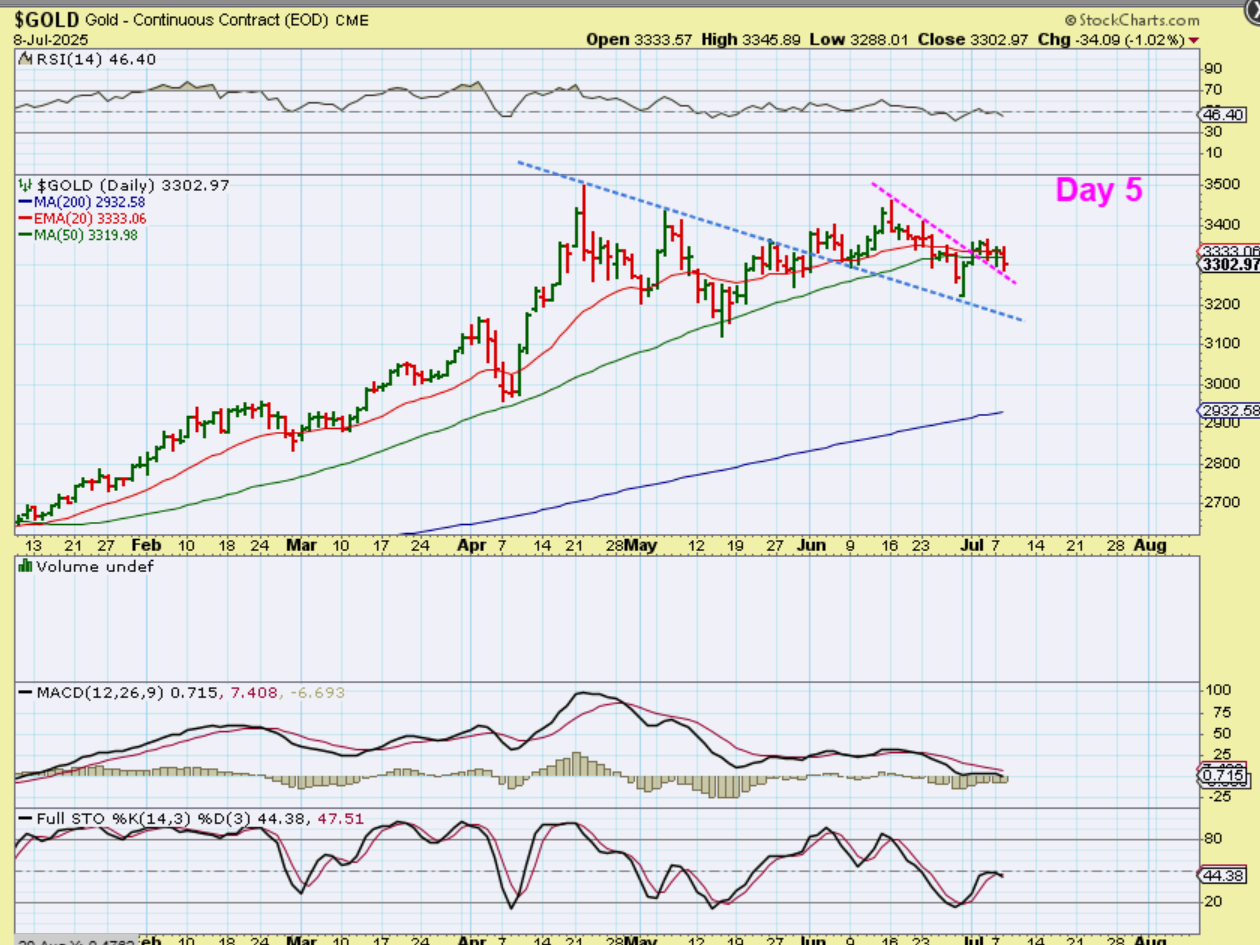Click the Feb label on the price date axis
1260x945 pixels.
tap(145, 545)
